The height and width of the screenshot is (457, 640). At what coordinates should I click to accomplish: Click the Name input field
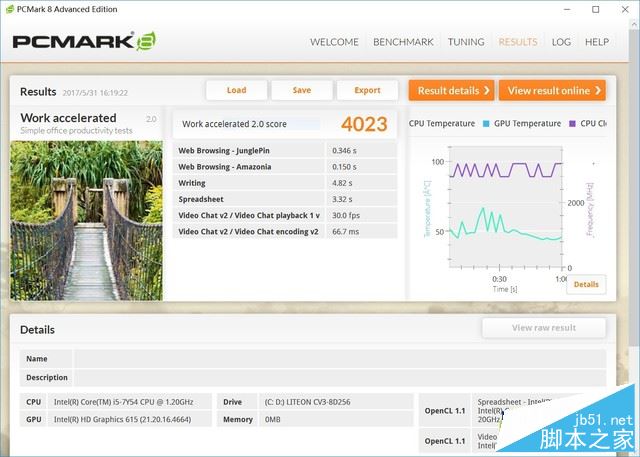coord(340,359)
